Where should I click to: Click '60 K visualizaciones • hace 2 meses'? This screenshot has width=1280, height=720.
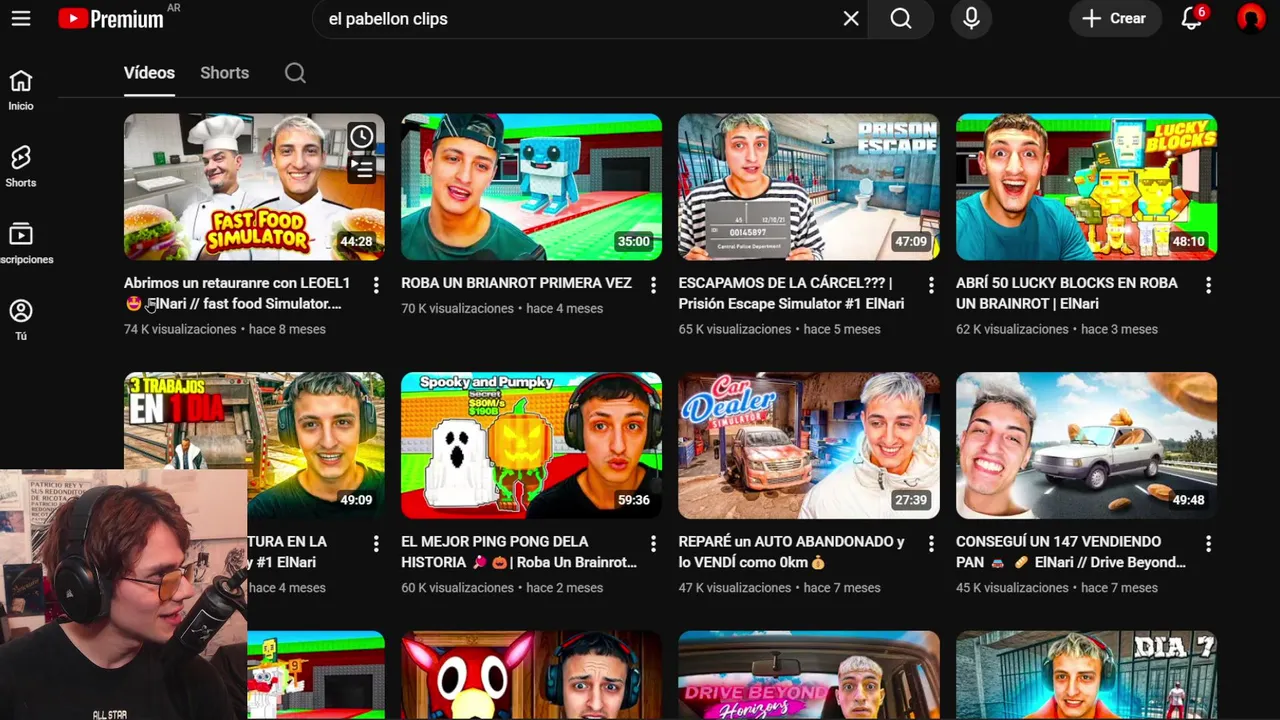[x=502, y=587]
